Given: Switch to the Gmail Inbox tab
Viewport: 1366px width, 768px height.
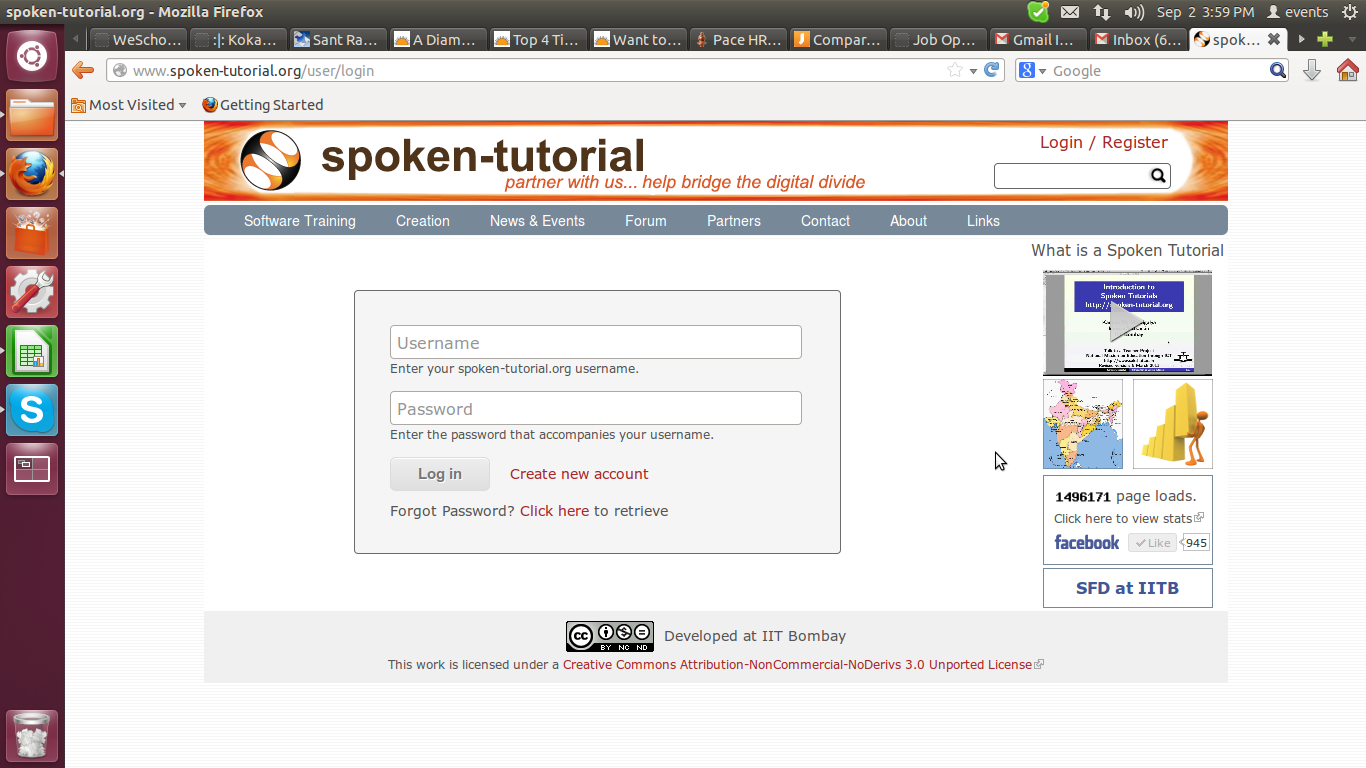Looking at the screenshot, I should coord(1137,40).
